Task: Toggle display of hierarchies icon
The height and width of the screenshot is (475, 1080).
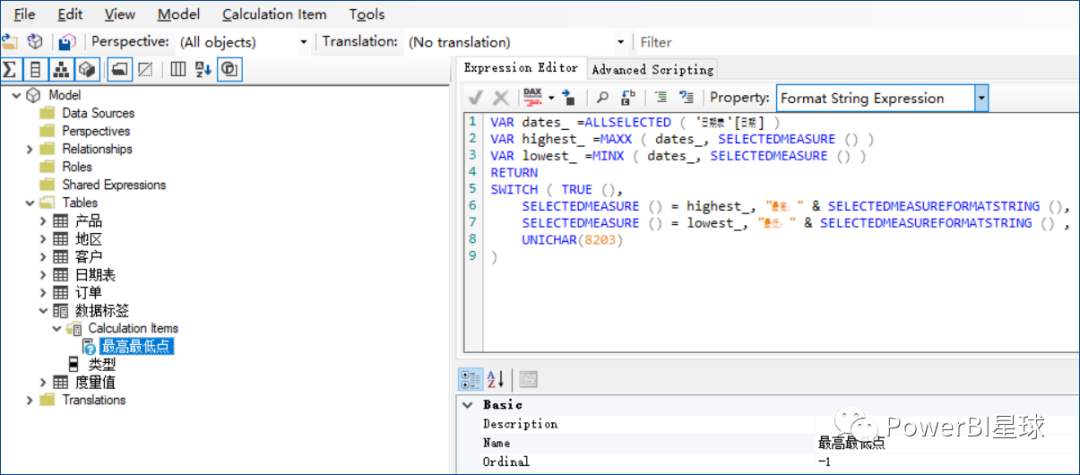Action: coord(61,70)
